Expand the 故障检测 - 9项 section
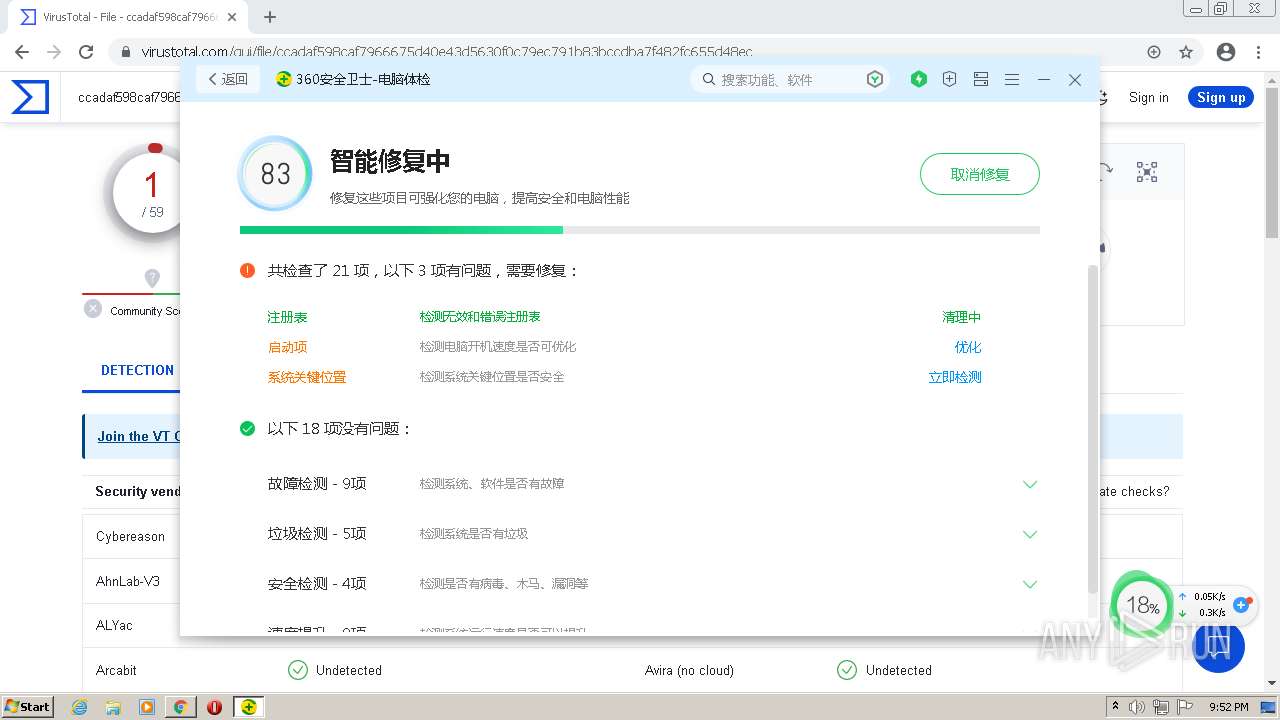 click(1030, 484)
